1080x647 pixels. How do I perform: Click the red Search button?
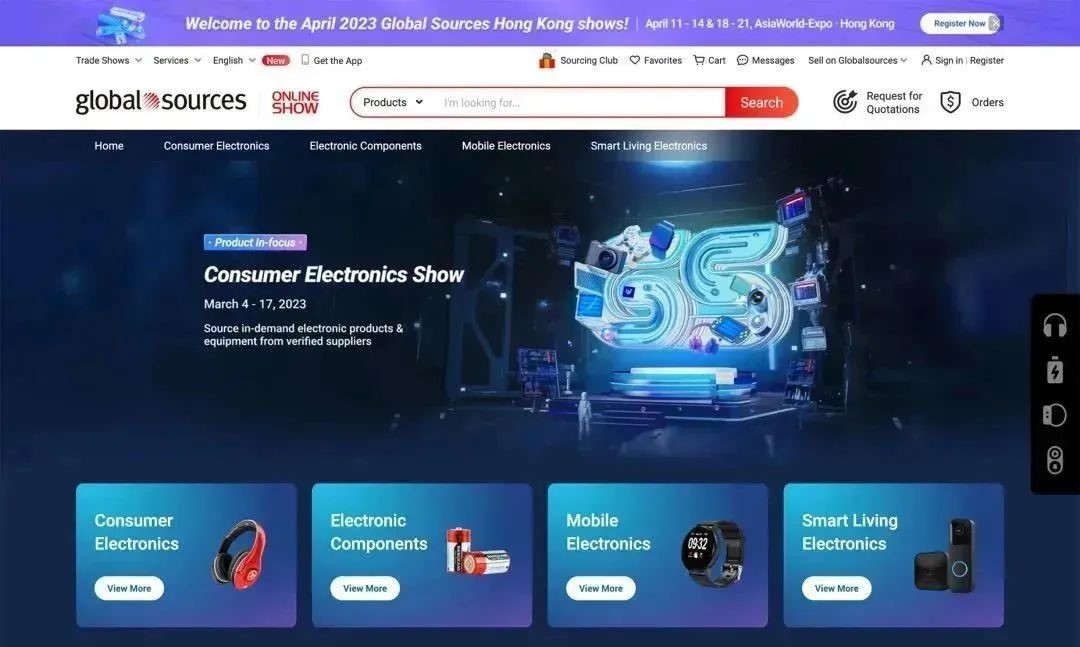pyautogui.click(x=761, y=102)
